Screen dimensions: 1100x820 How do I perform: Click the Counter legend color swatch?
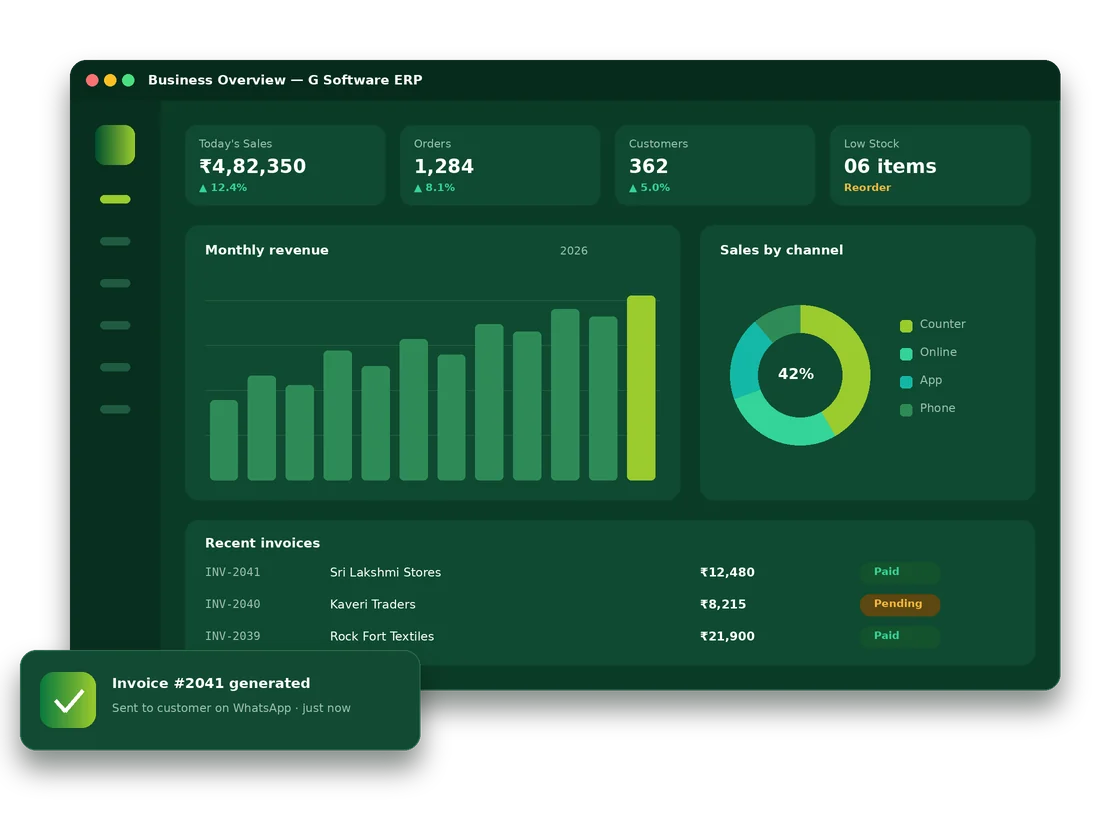point(906,325)
